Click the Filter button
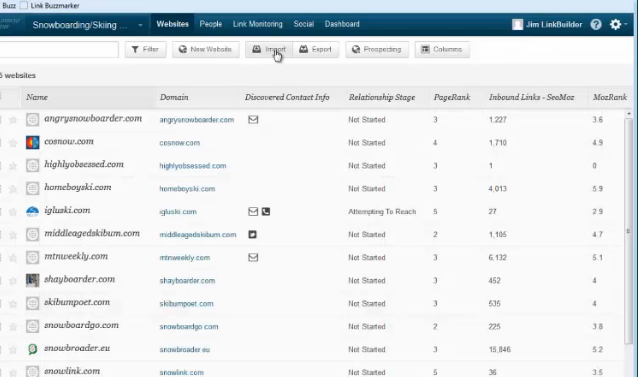This screenshot has width=638, height=377. point(145,49)
